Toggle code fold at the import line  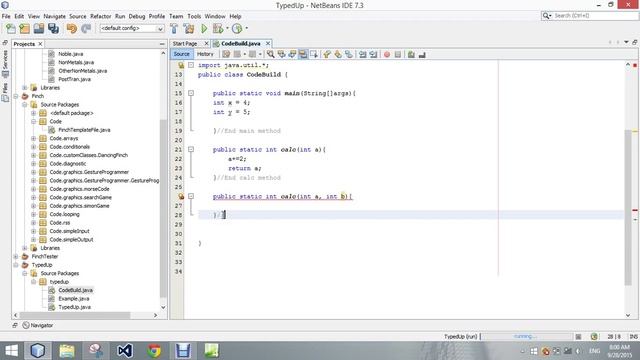pyautogui.click(x=191, y=65)
